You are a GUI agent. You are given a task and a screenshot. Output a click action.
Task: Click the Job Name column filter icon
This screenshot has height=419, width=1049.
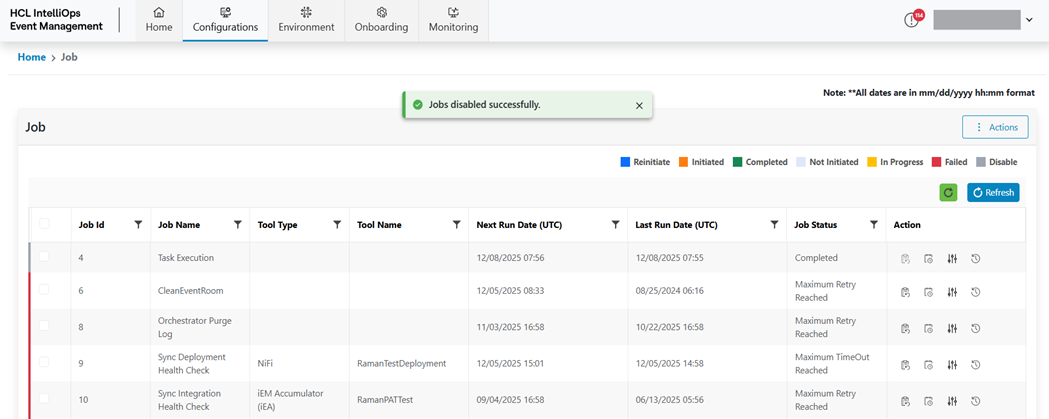point(237,225)
